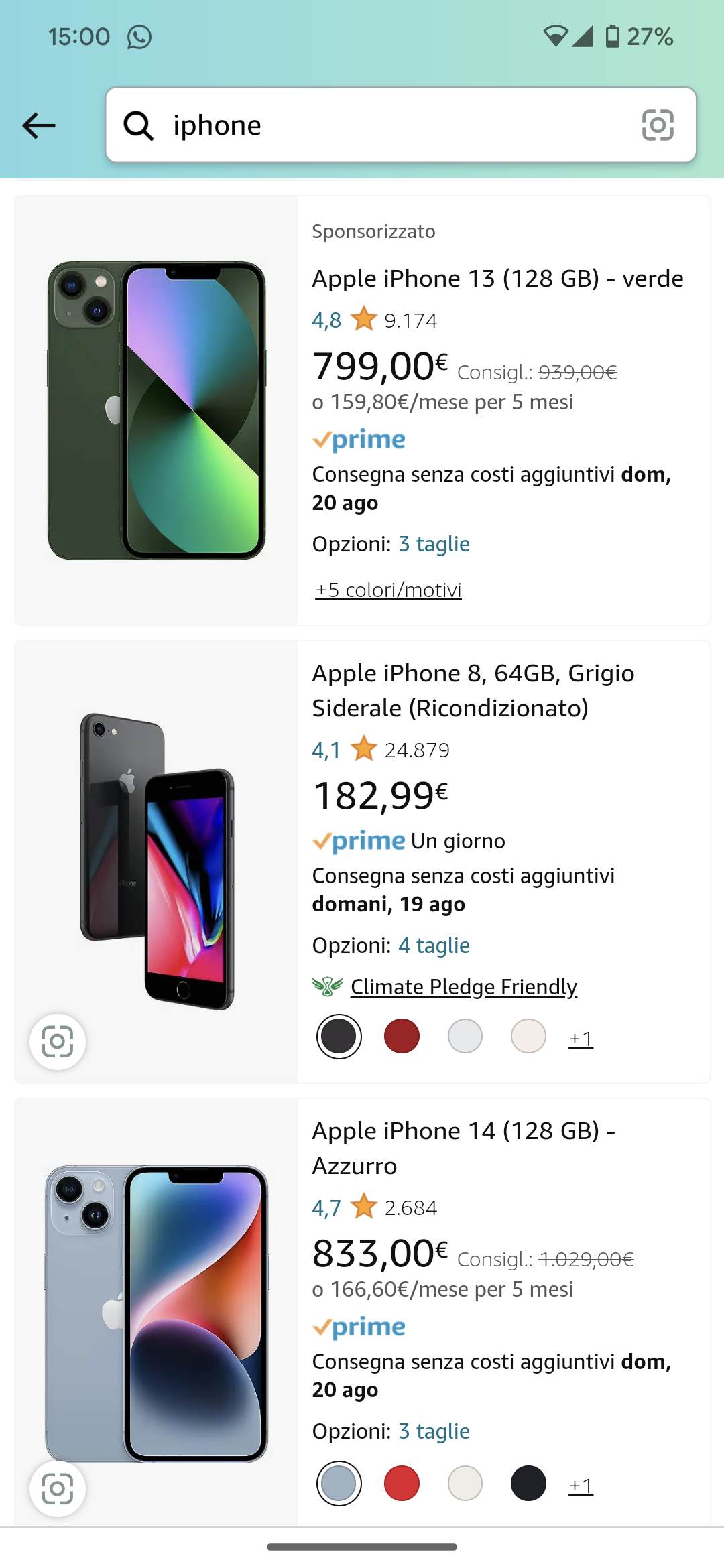Viewport: 724px width, 1568px height.
Task: Tap the WhatsApp notification icon in status bar
Action: (x=139, y=37)
